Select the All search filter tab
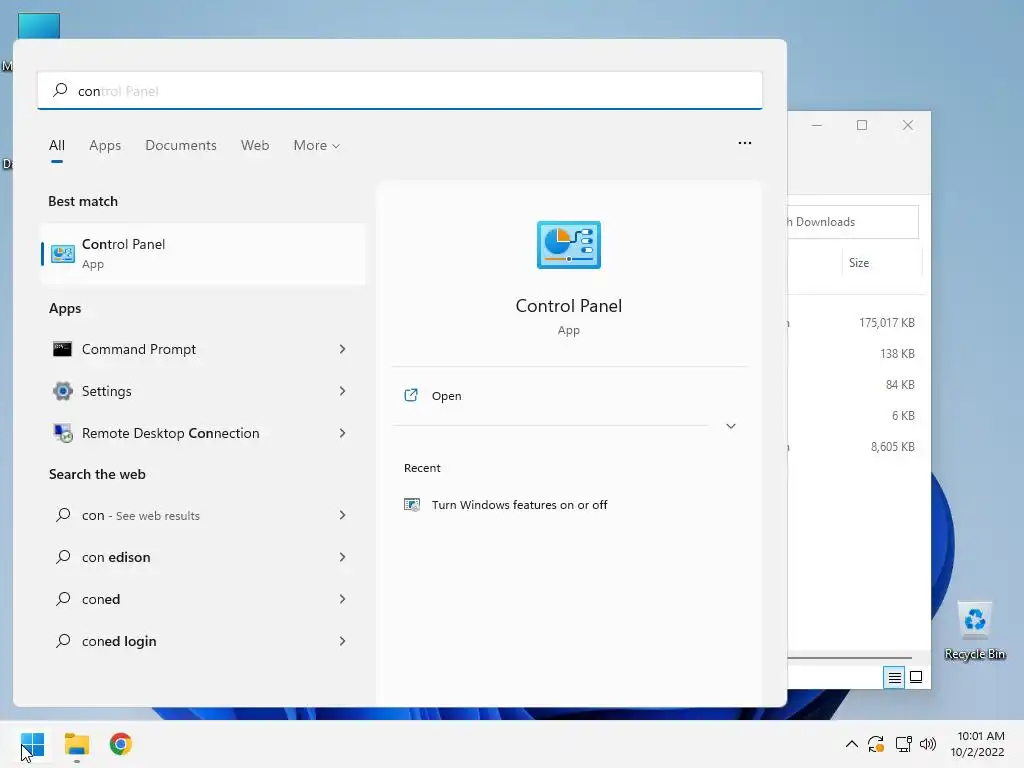The width and height of the screenshot is (1024, 768). coord(57,146)
